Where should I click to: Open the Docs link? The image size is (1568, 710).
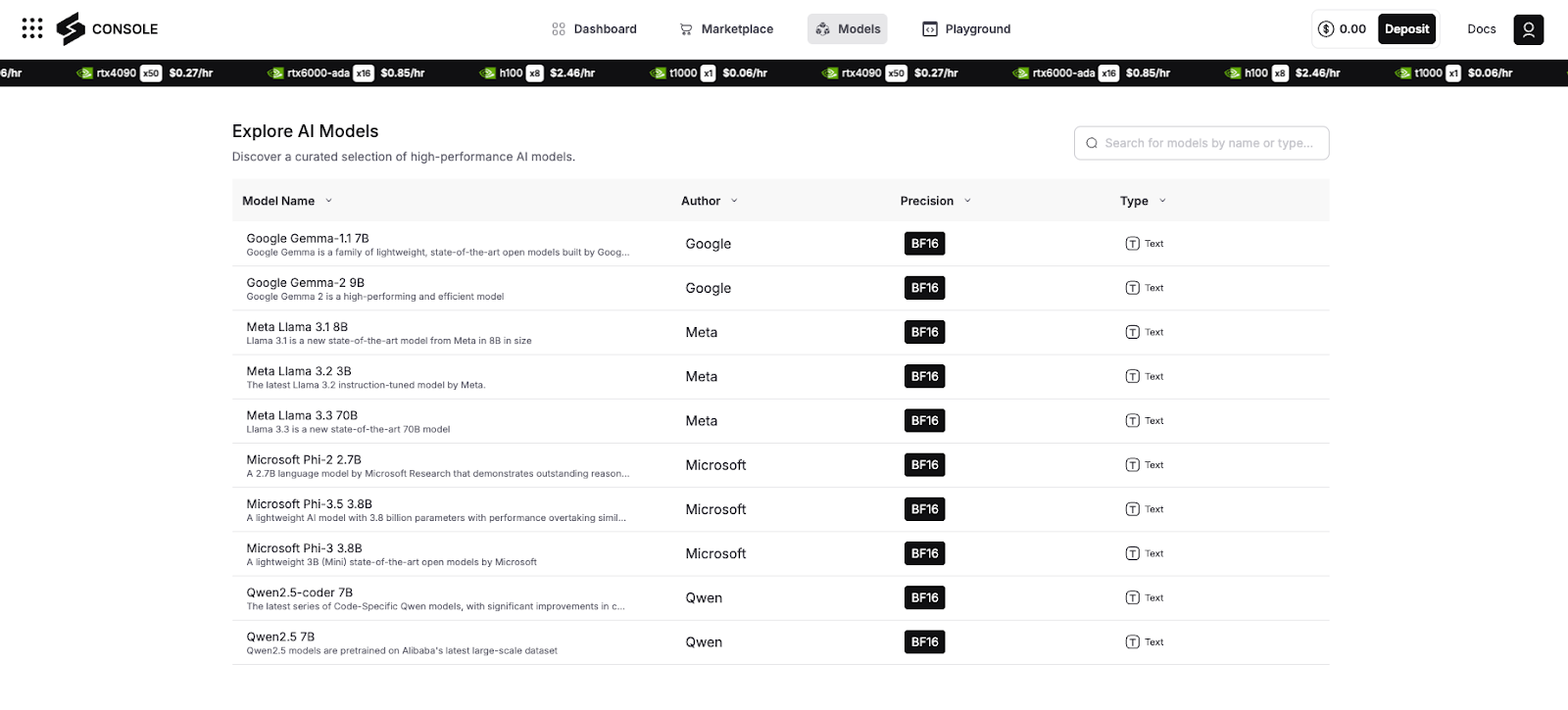coord(1481,29)
